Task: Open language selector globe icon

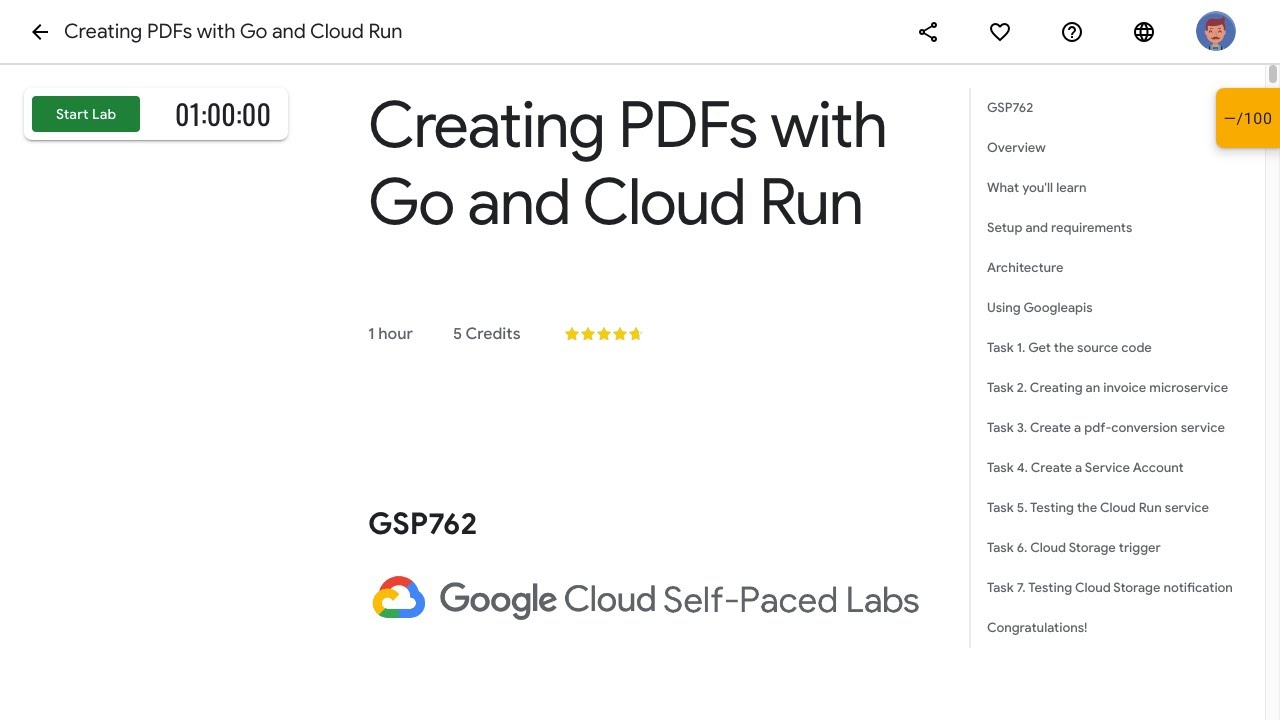Action: (x=1144, y=32)
